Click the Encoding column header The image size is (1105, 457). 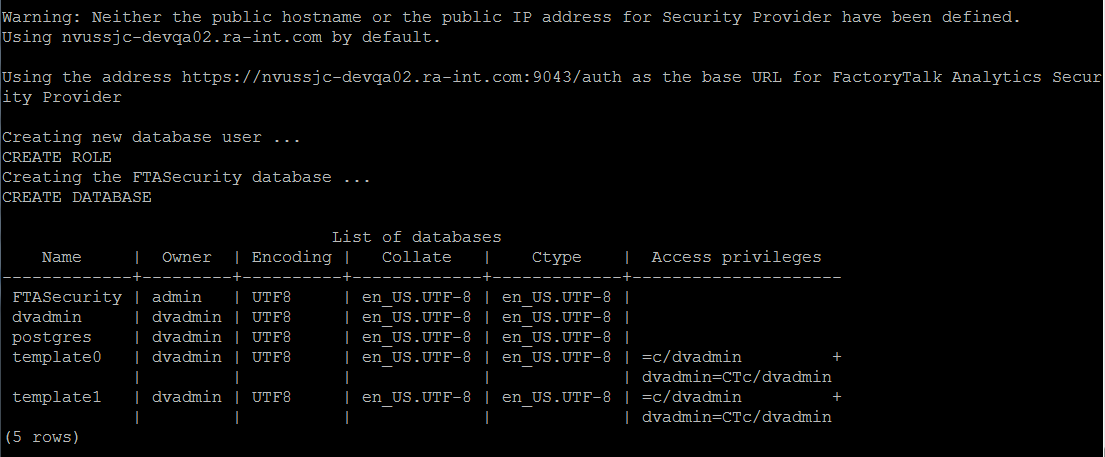(292, 257)
